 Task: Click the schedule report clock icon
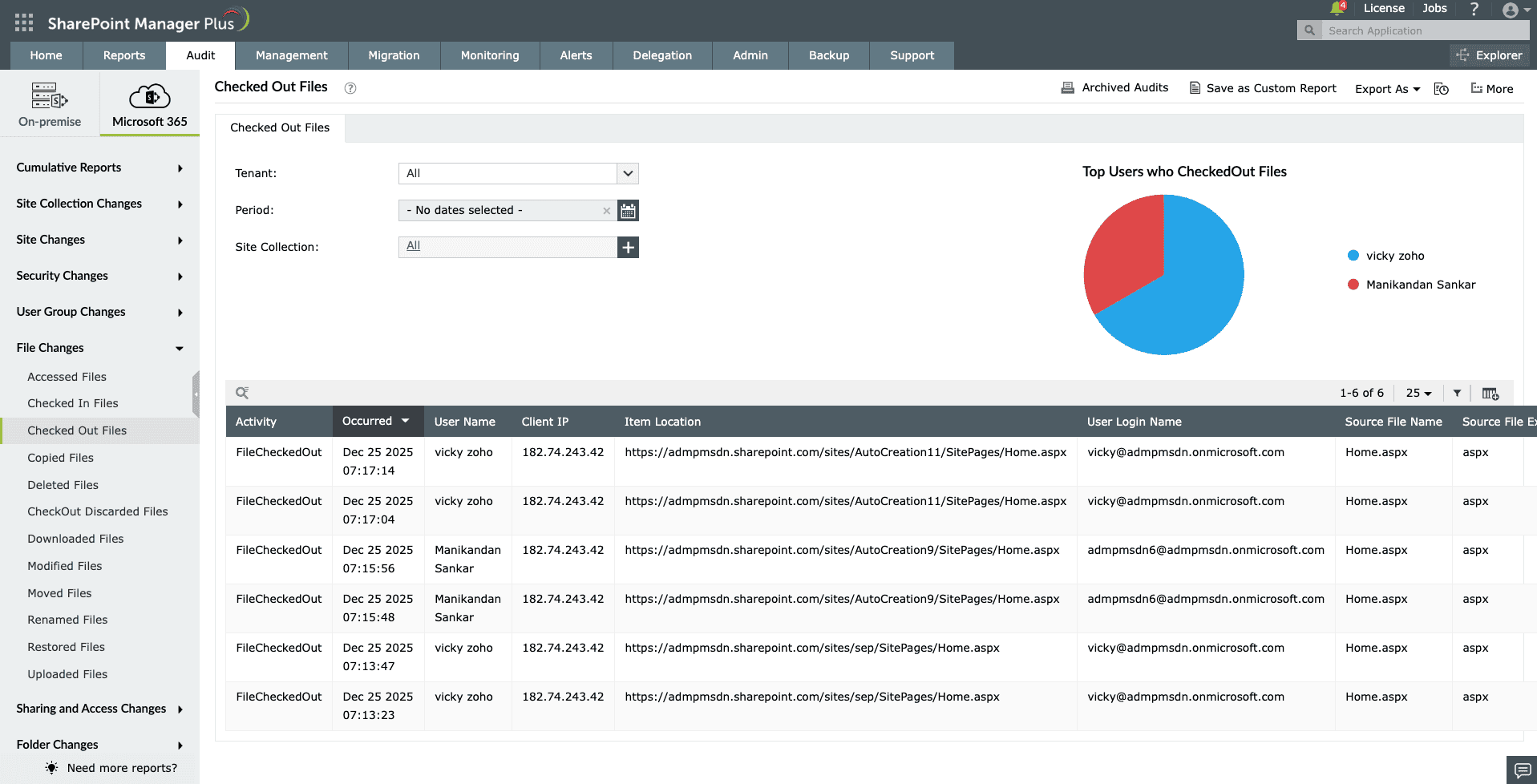1441,89
